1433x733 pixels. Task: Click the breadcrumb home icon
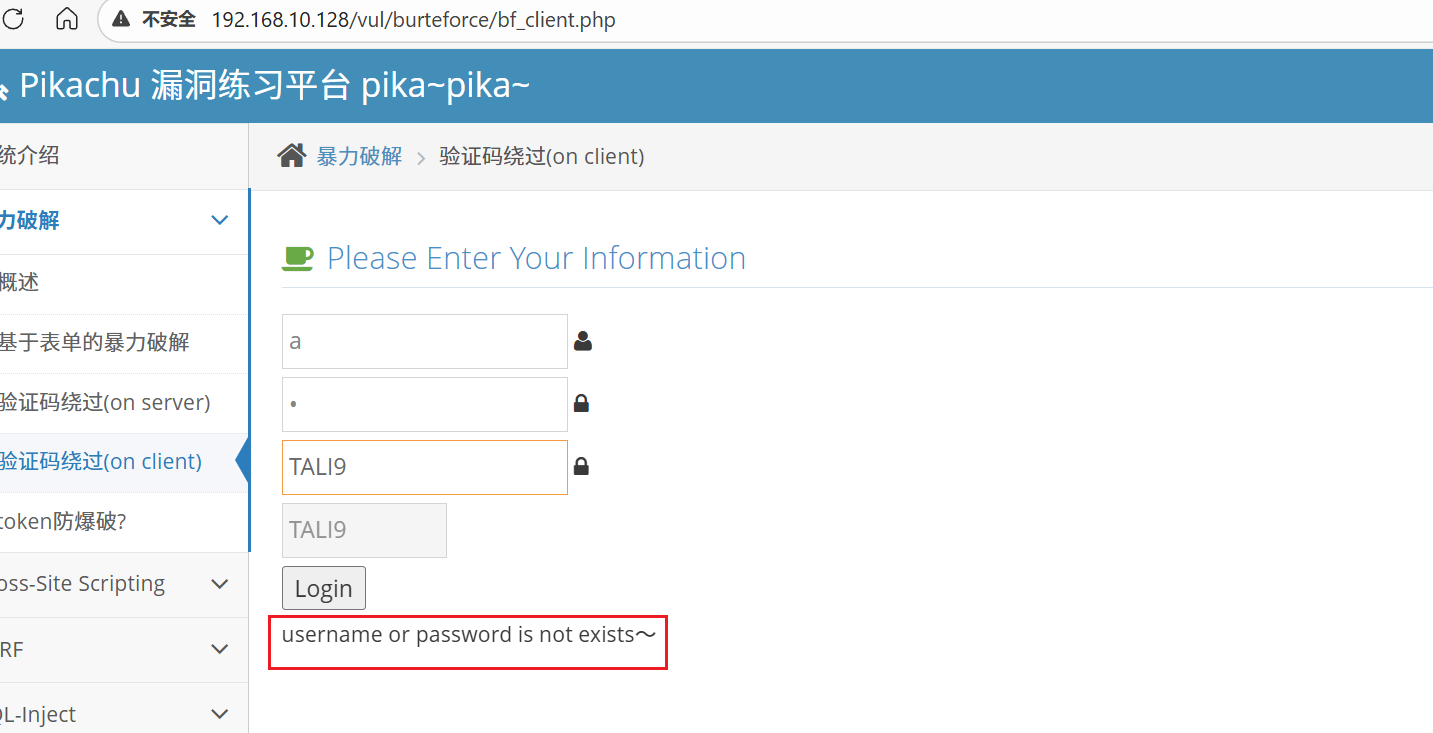pos(291,156)
